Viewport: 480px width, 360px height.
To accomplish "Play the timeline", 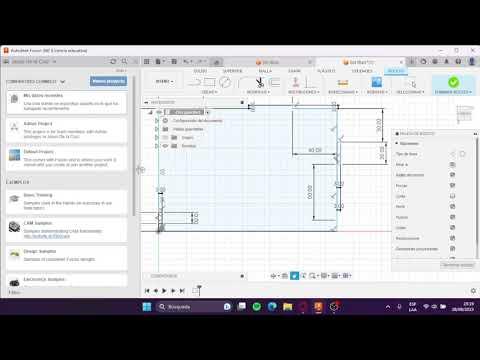I will 164,291.
